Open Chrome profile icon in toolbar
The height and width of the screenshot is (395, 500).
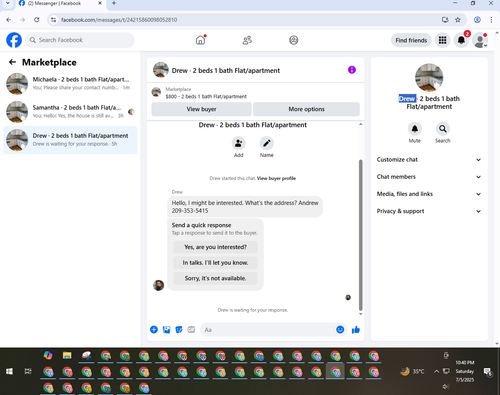477,20
